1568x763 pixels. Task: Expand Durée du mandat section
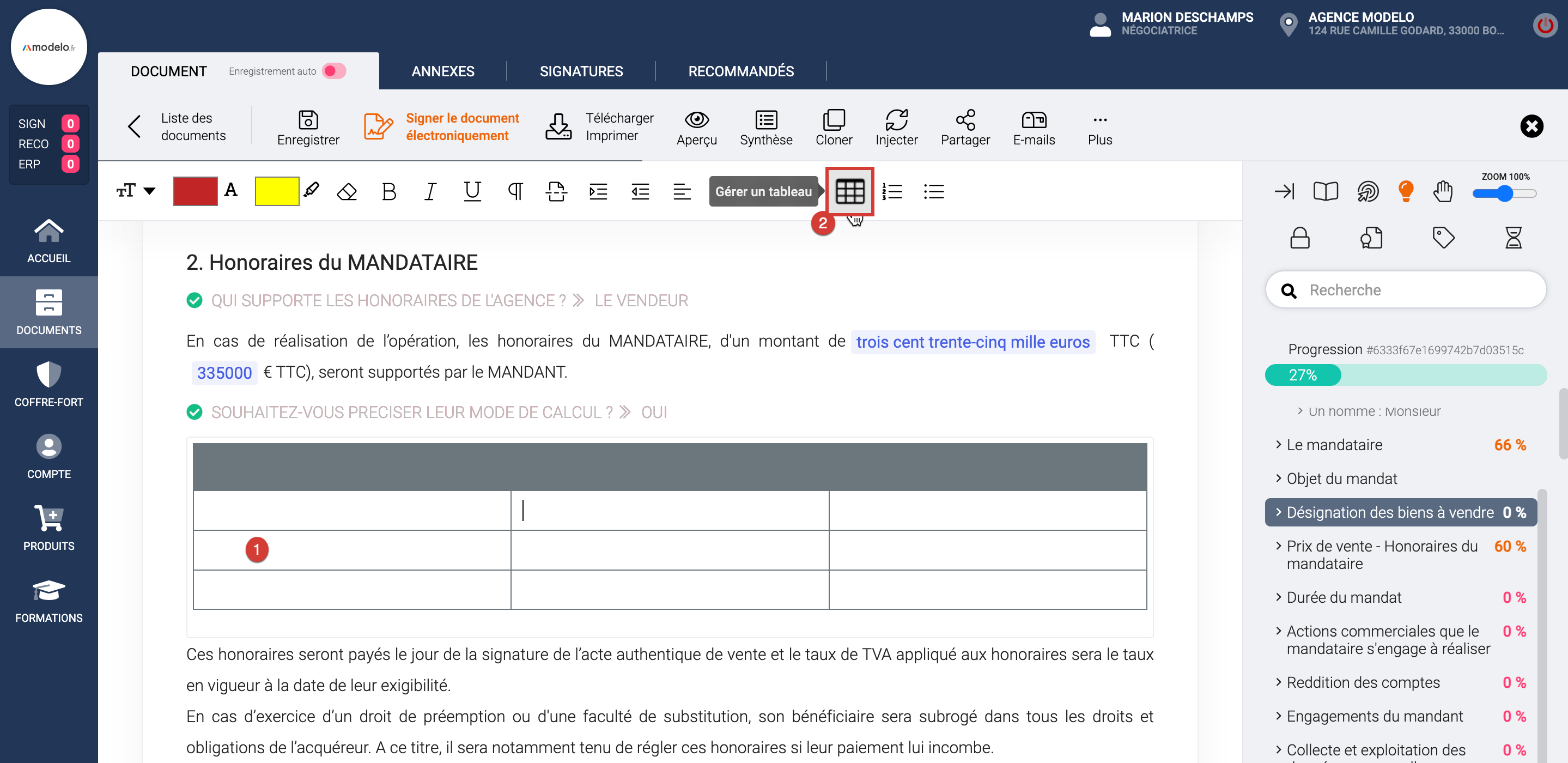[x=1344, y=597]
